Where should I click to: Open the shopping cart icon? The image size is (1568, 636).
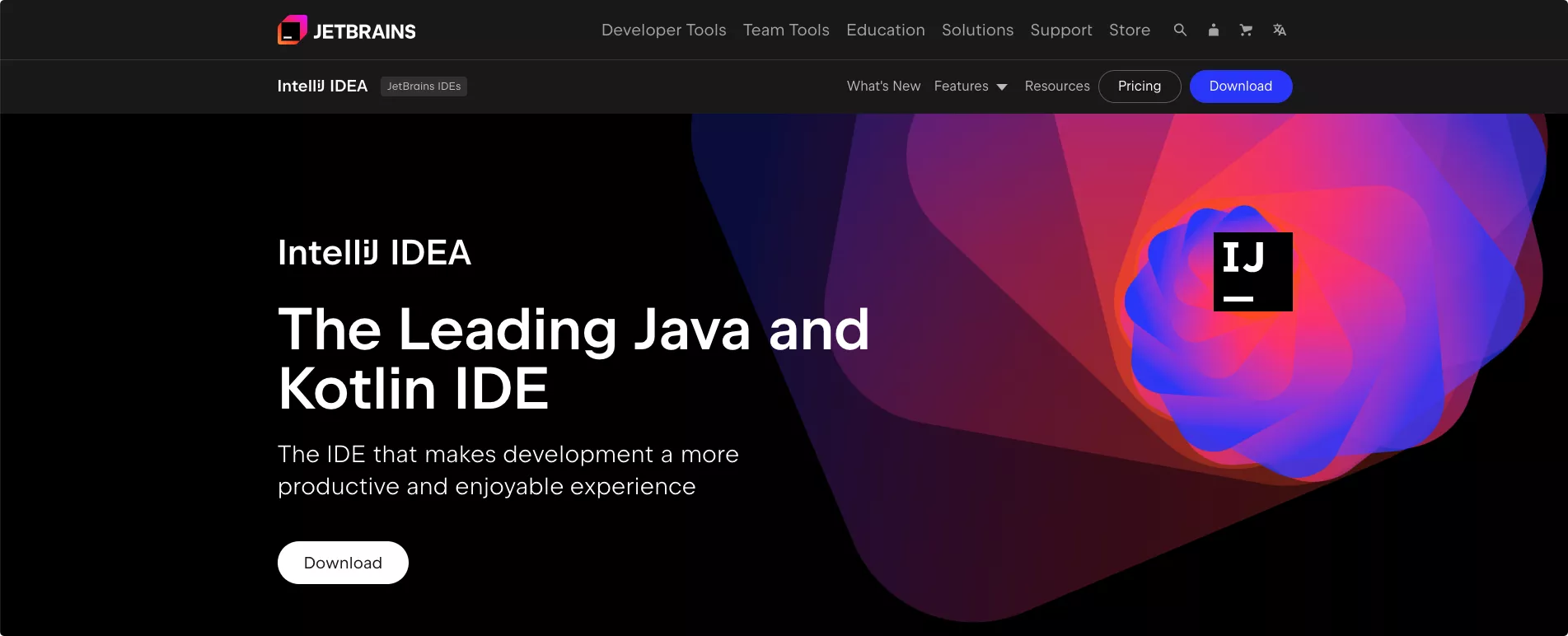pyautogui.click(x=1246, y=30)
